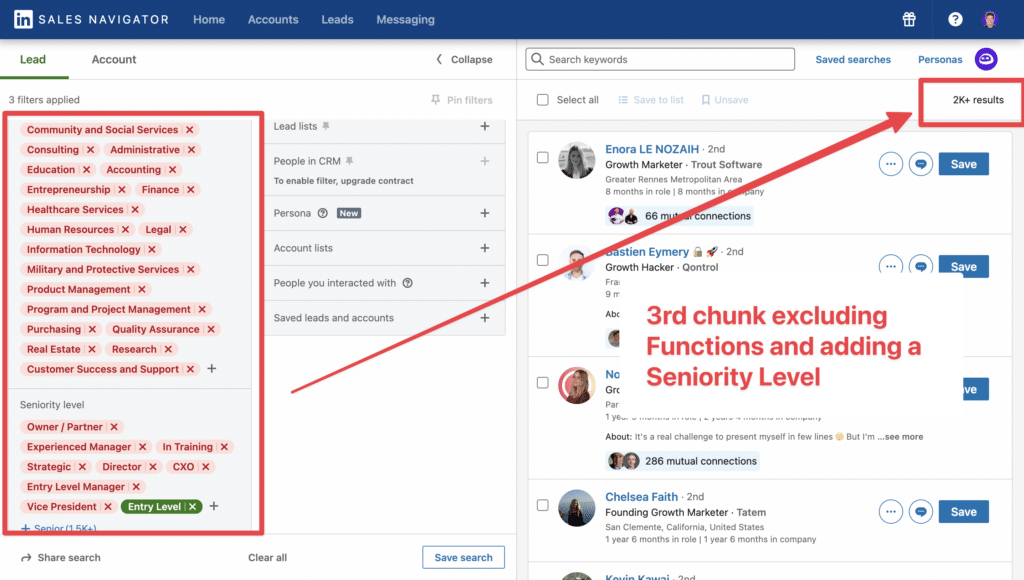Remove the Information Technology filter

(x=152, y=250)
